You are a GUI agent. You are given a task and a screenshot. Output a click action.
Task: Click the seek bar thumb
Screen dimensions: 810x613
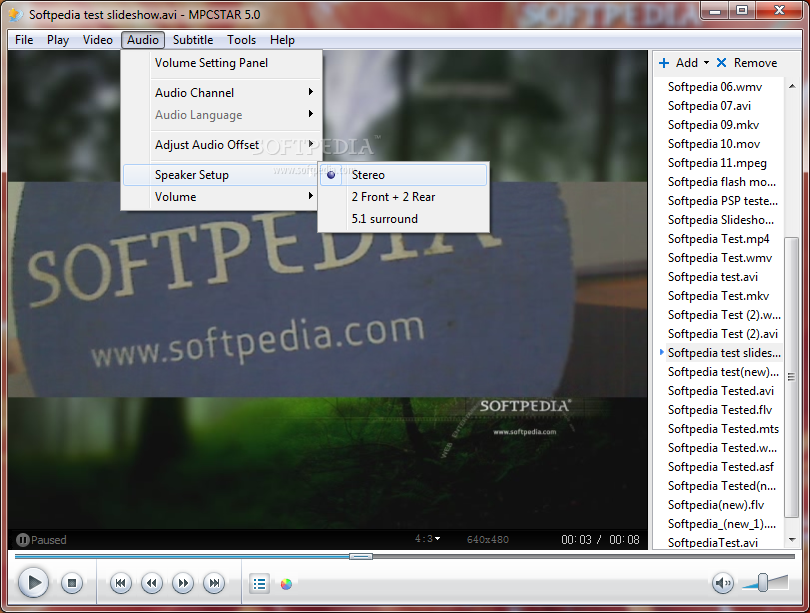click(361, 556)
